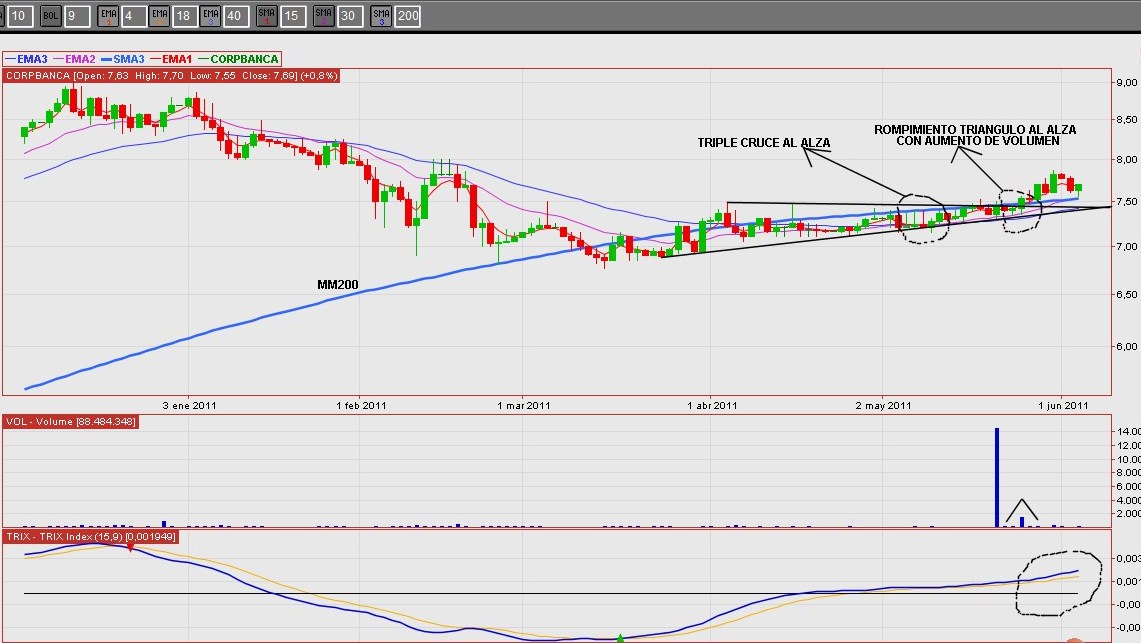
Task: Click the SMA 1 period field showing 15
Action: click(293, 16)
